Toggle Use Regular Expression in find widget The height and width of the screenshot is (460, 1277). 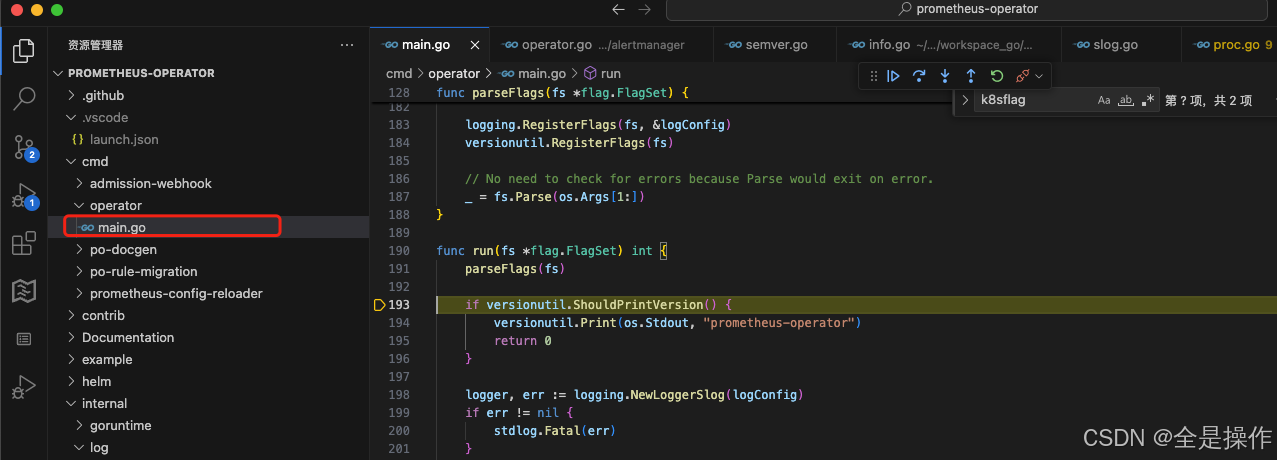1148,100
